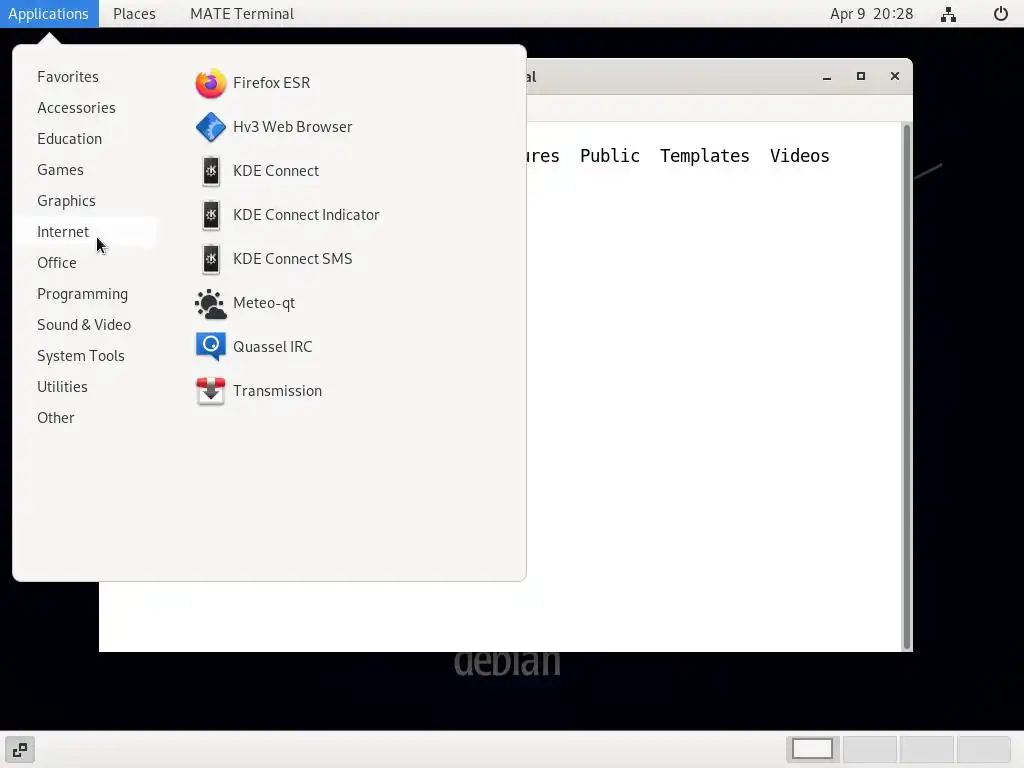Open the Utilities category
The height and width of the screenshot is (768, 1024).
(x=62, y=387)
